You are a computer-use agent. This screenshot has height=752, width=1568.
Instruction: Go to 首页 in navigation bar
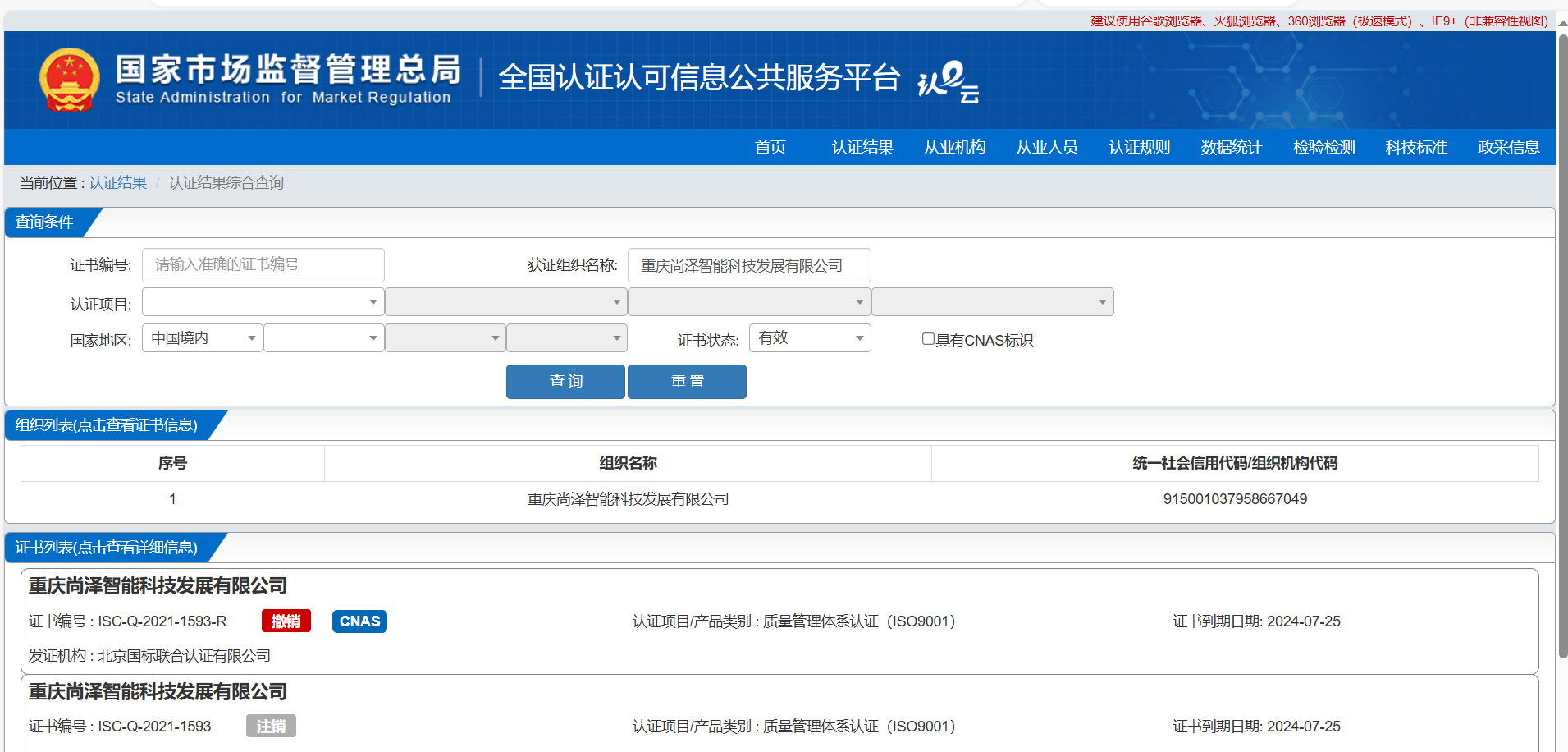(x=770, y=147)
